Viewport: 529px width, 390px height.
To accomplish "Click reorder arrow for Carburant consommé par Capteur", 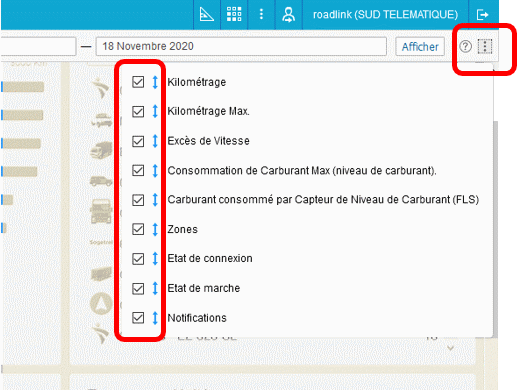I will [155, 200].
